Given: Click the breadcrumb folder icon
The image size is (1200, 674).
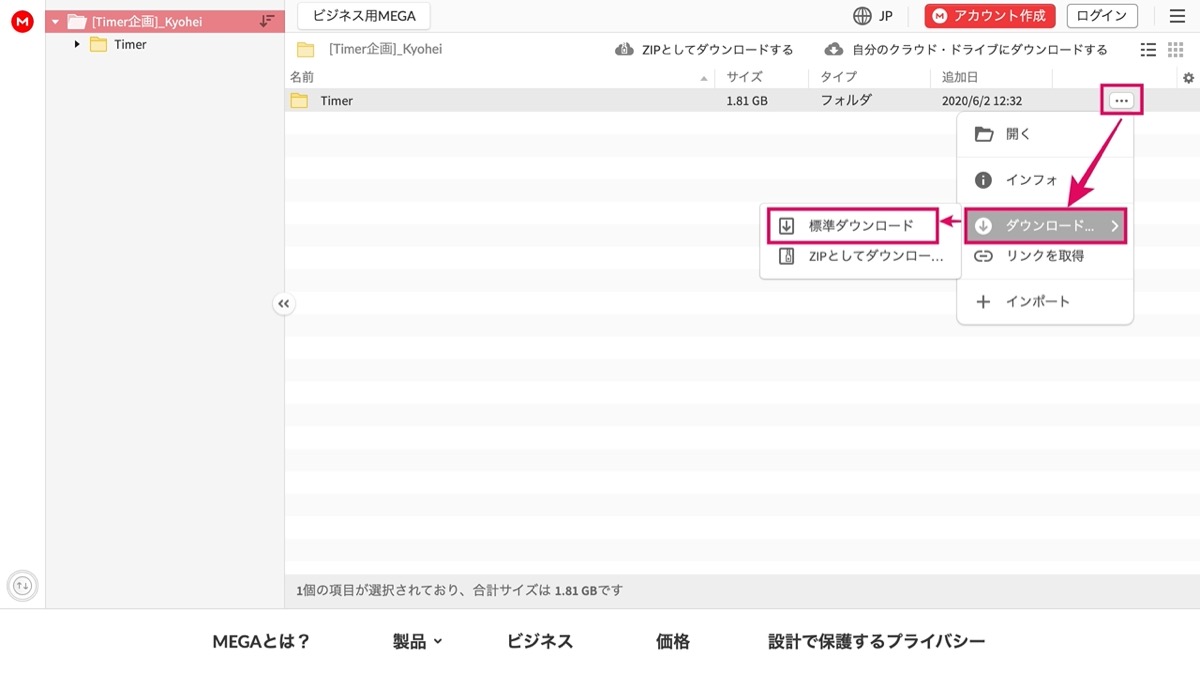Looking at the screenshot, I should pos(306,49).
